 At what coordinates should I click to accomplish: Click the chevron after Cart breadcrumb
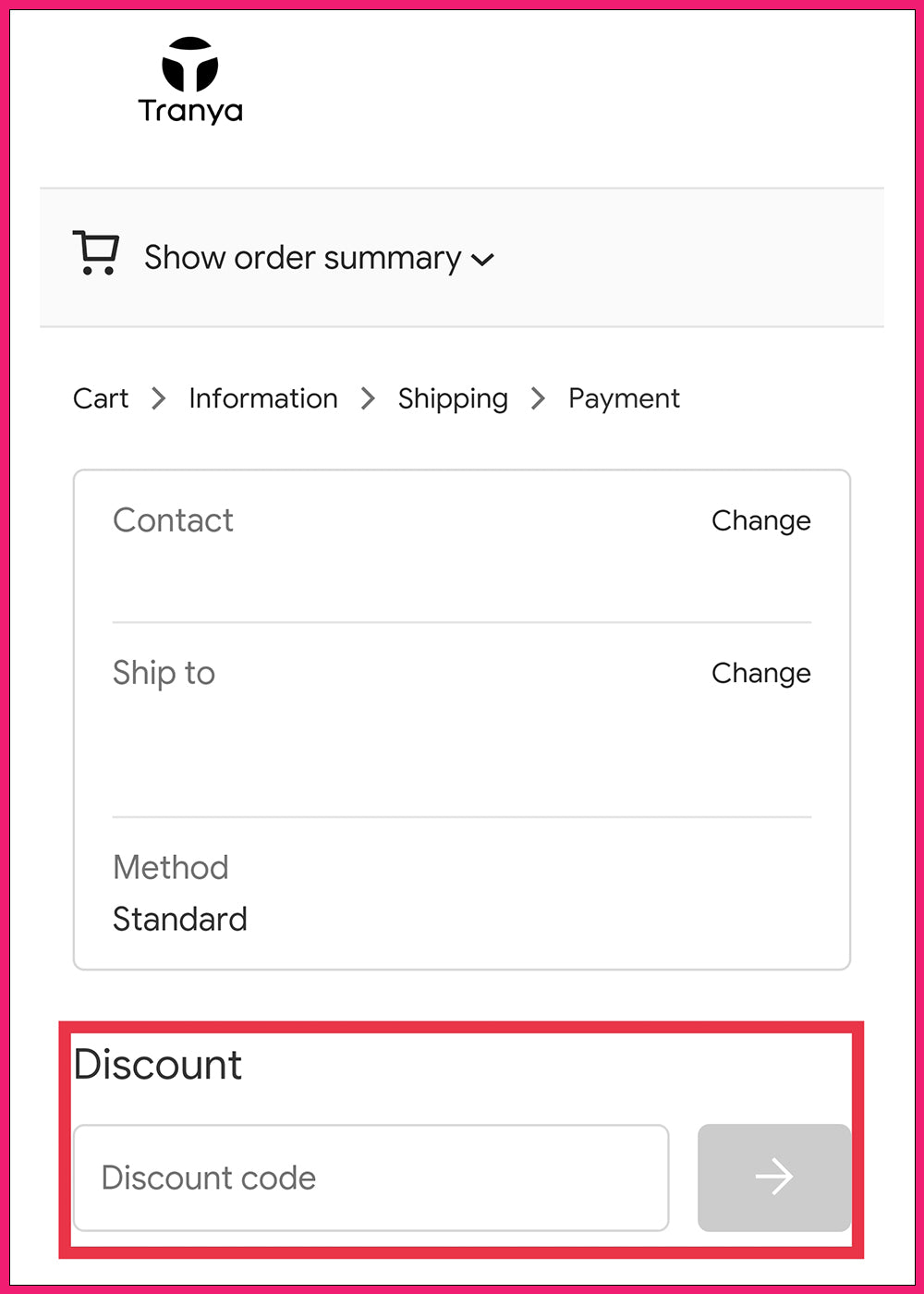[159, 398]
